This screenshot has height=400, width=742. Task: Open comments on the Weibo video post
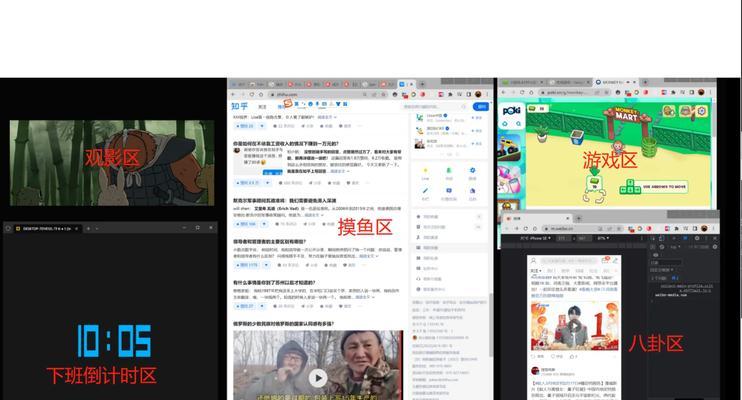click(x=556, y=356)
